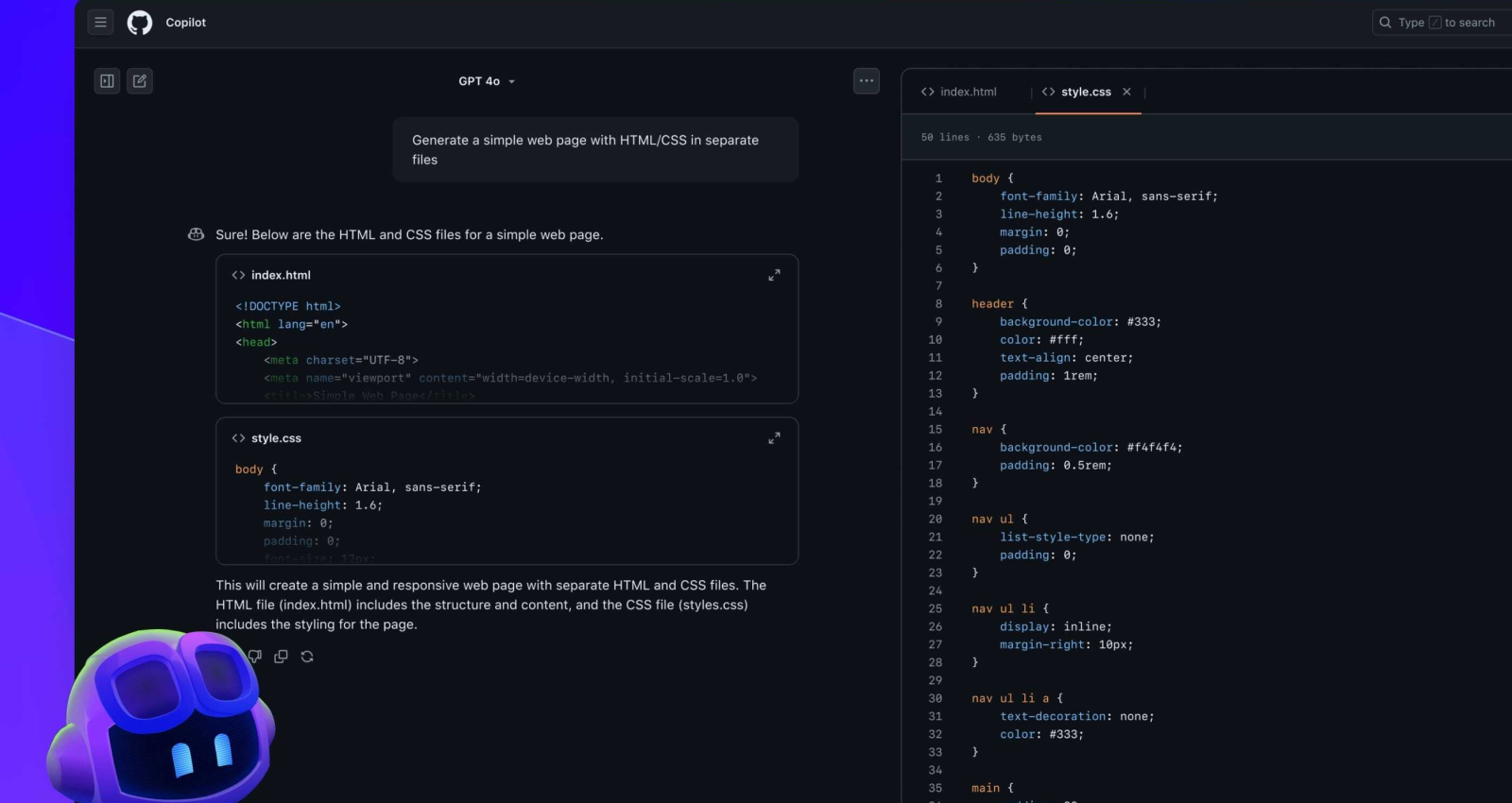1512x803 pixels.
Task: Click the Copilot title in header
Action: click(185, 23)
